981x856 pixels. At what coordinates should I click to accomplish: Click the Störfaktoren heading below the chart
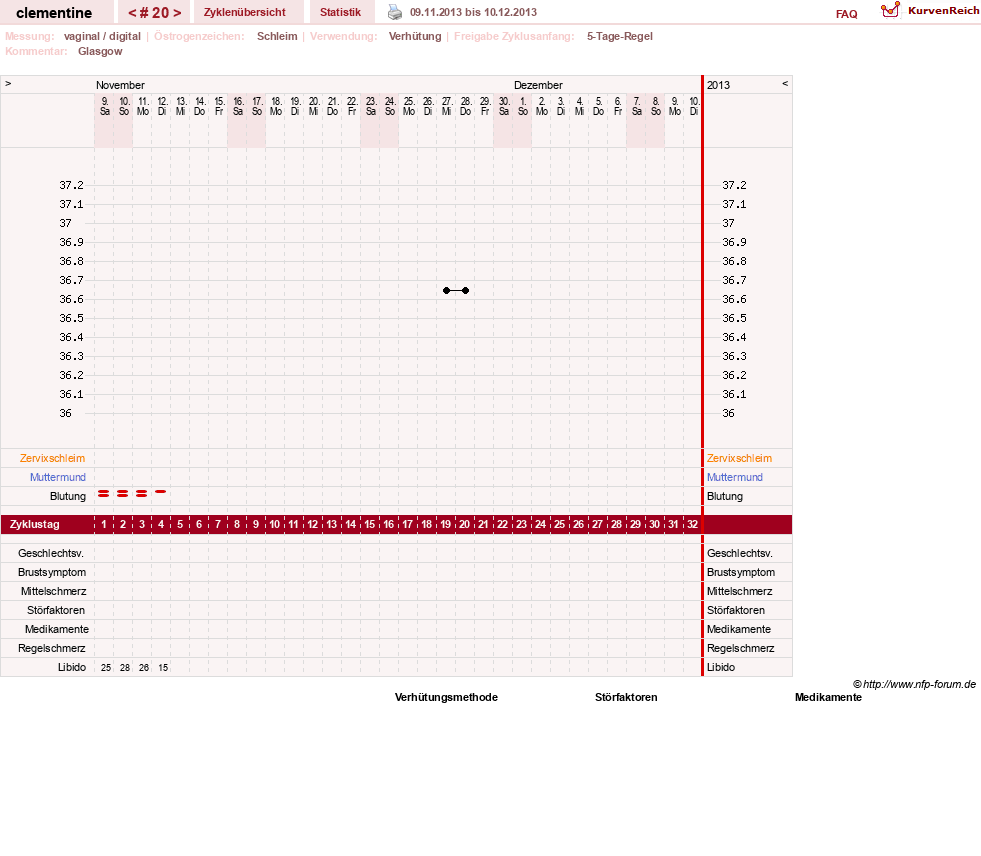click(x=626, y=697)
